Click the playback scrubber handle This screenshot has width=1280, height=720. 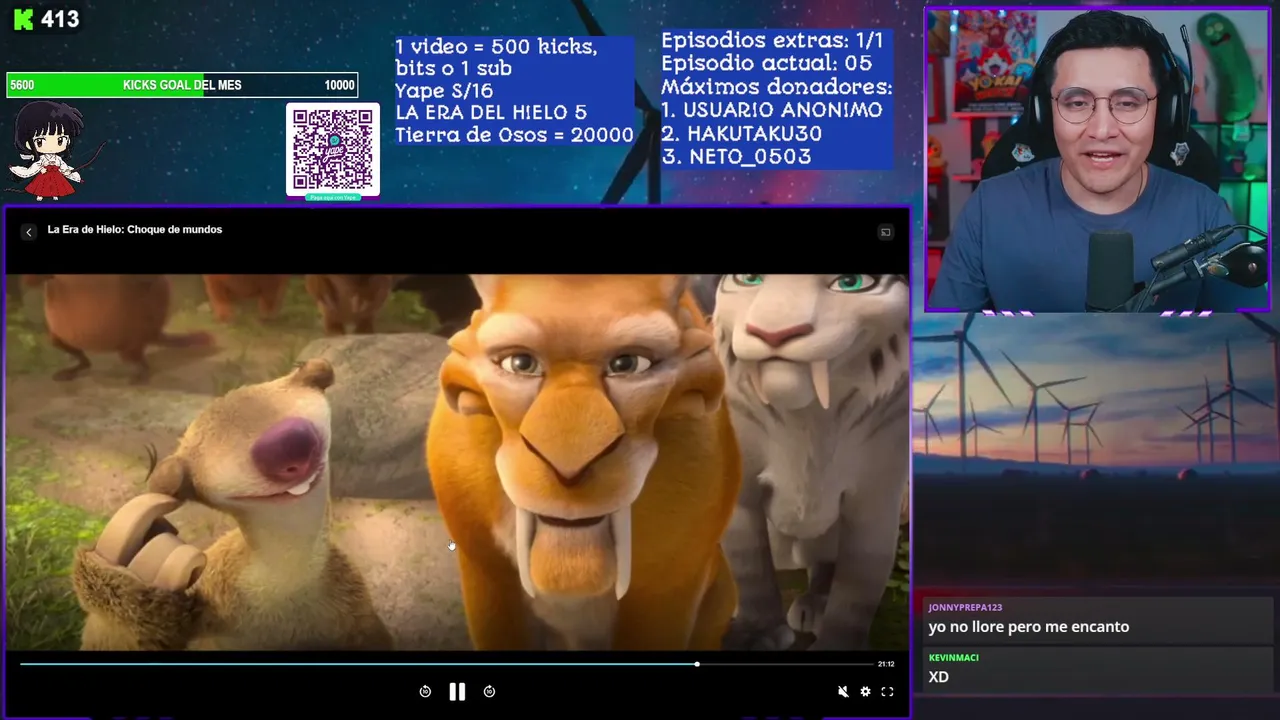tap(697, 664)
